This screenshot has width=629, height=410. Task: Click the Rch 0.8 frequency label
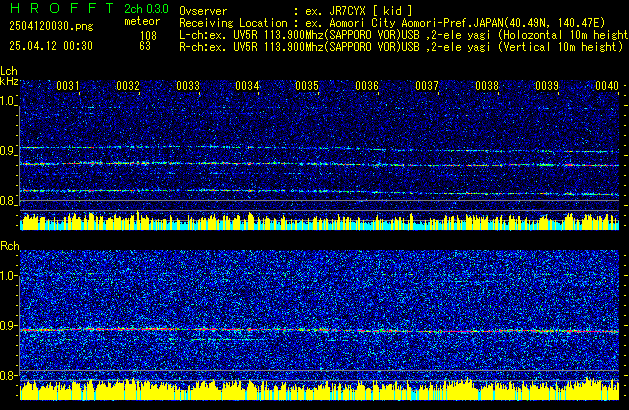click(8, 375)
